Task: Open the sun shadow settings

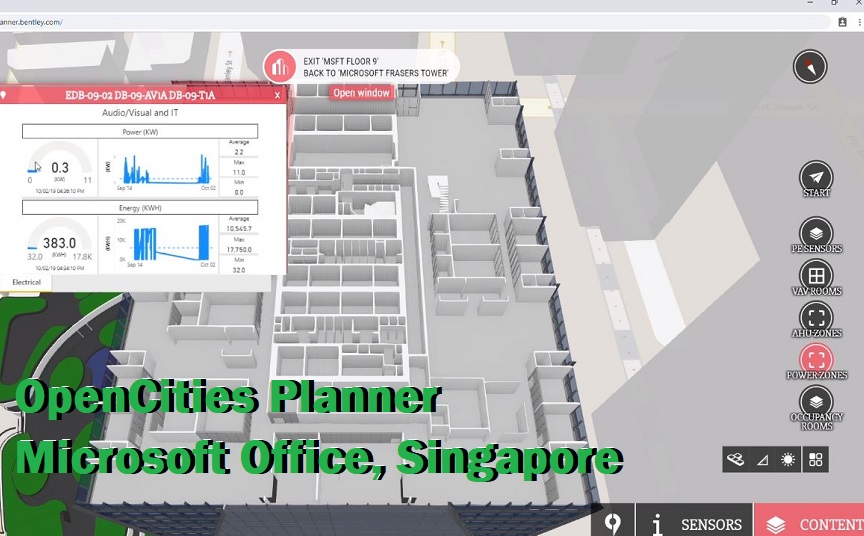Action: click(x=789, y=459)
